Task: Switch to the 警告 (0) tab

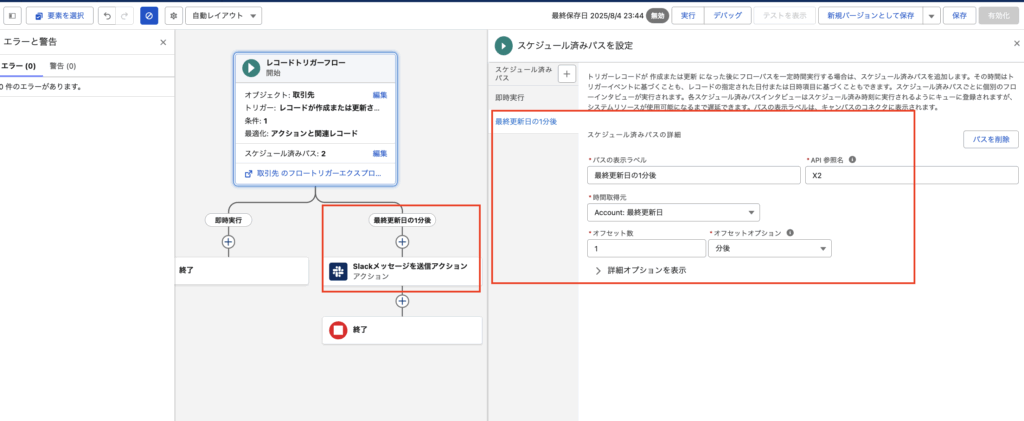Action: (x=63, y=66)
